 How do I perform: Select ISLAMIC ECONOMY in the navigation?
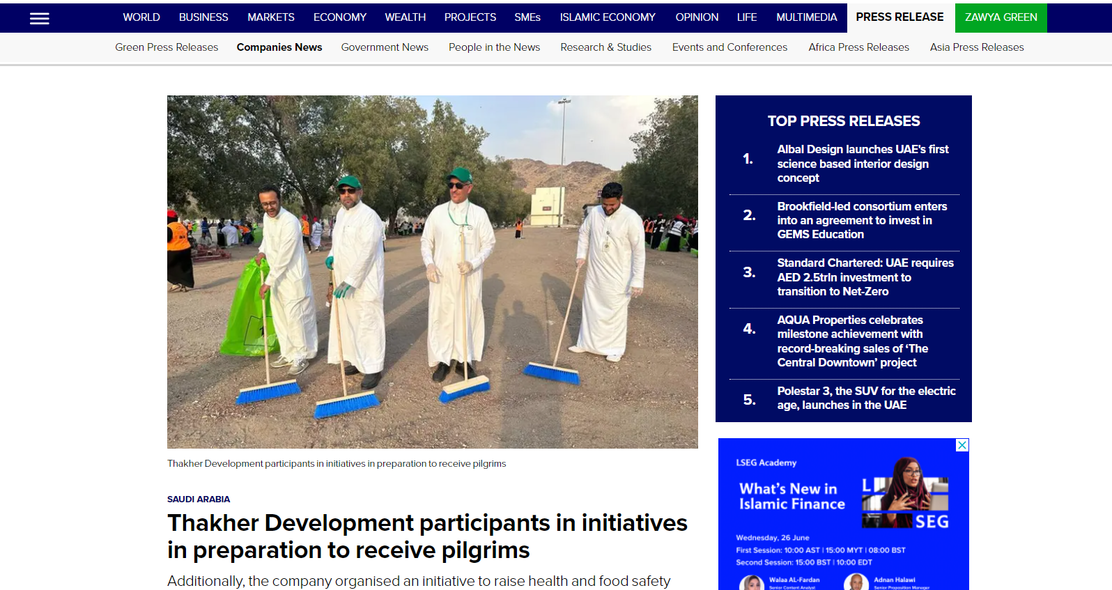pyautogui.click(x=608, y=17)
